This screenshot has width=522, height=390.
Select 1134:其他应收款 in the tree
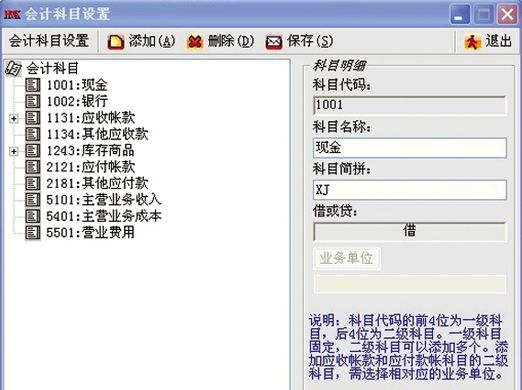tap(97, 134)
